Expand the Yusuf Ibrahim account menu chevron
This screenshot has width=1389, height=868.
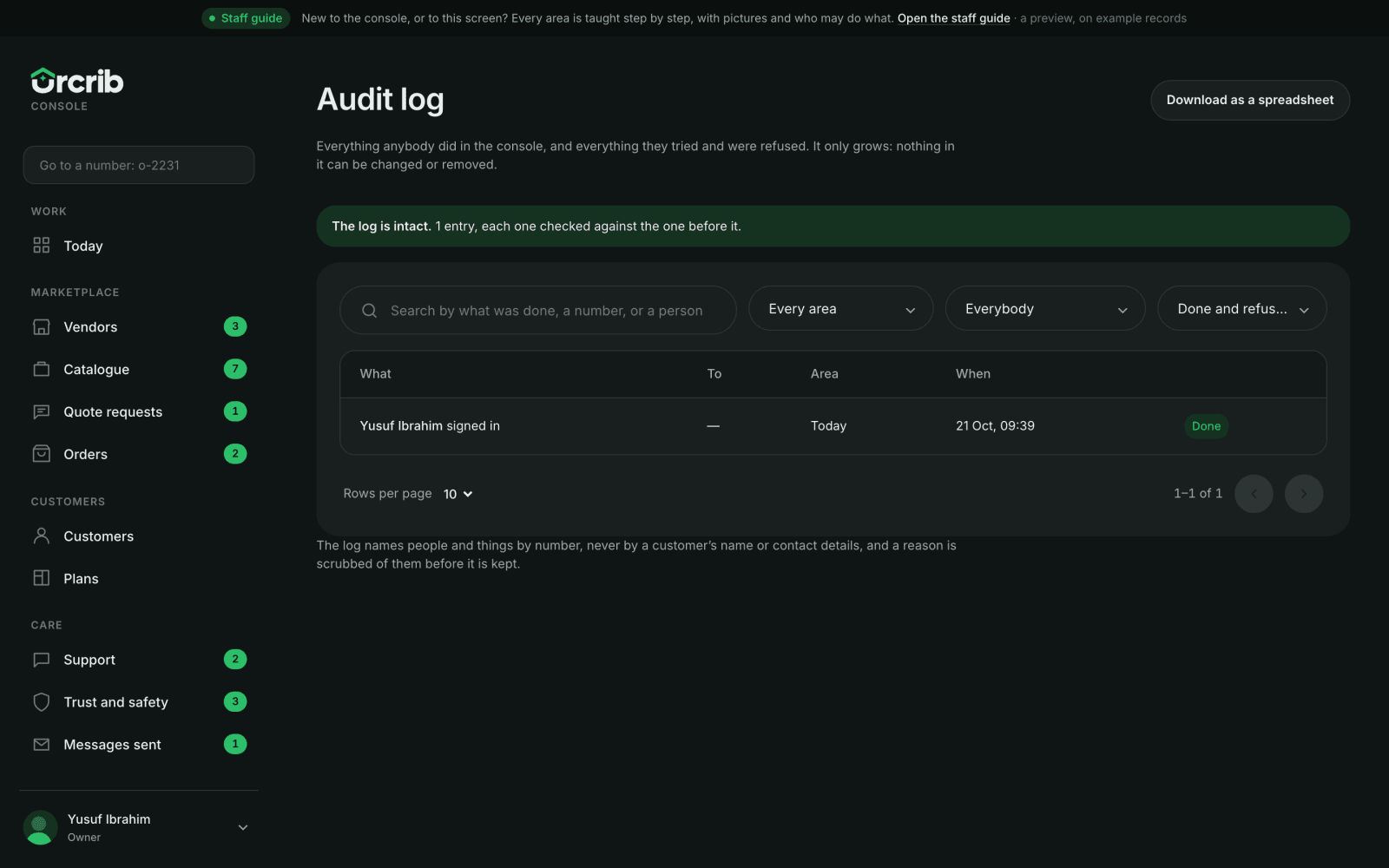[x=243, y=827]
